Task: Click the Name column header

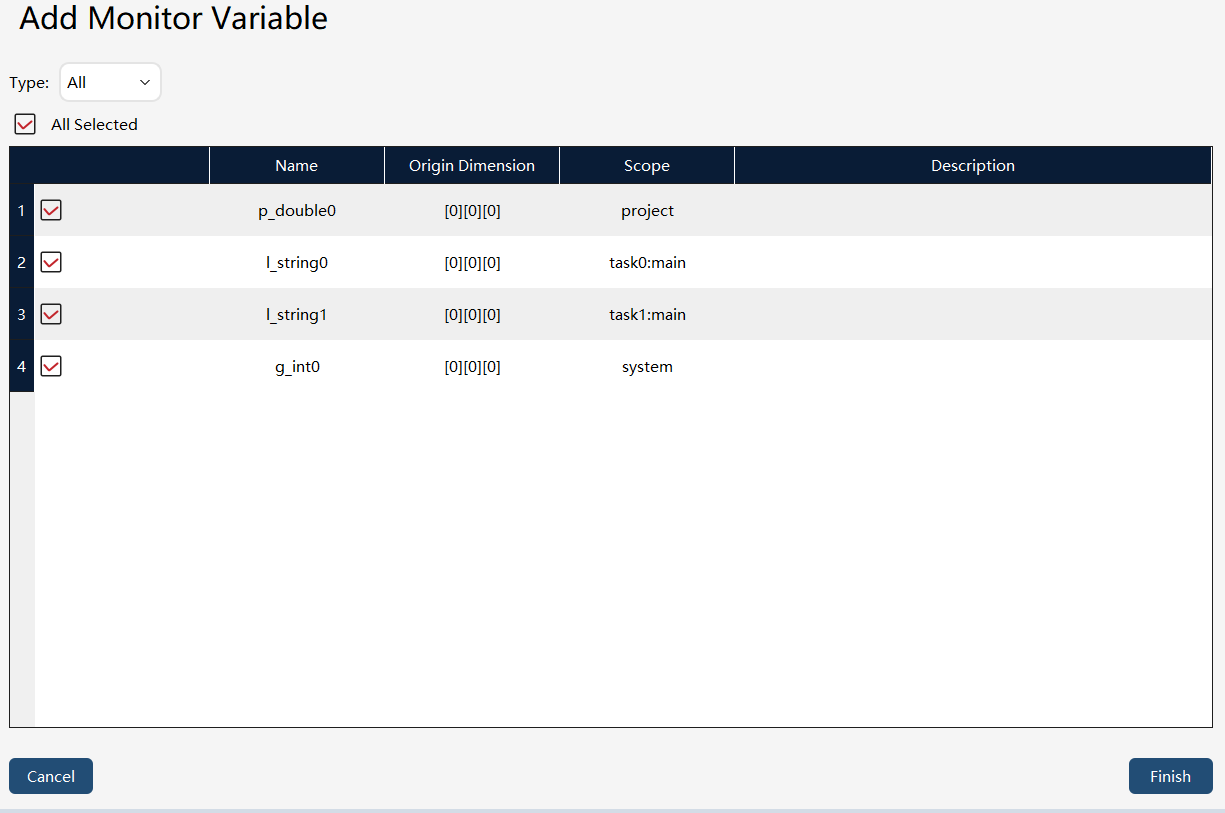Action: [x=297, y=166]
